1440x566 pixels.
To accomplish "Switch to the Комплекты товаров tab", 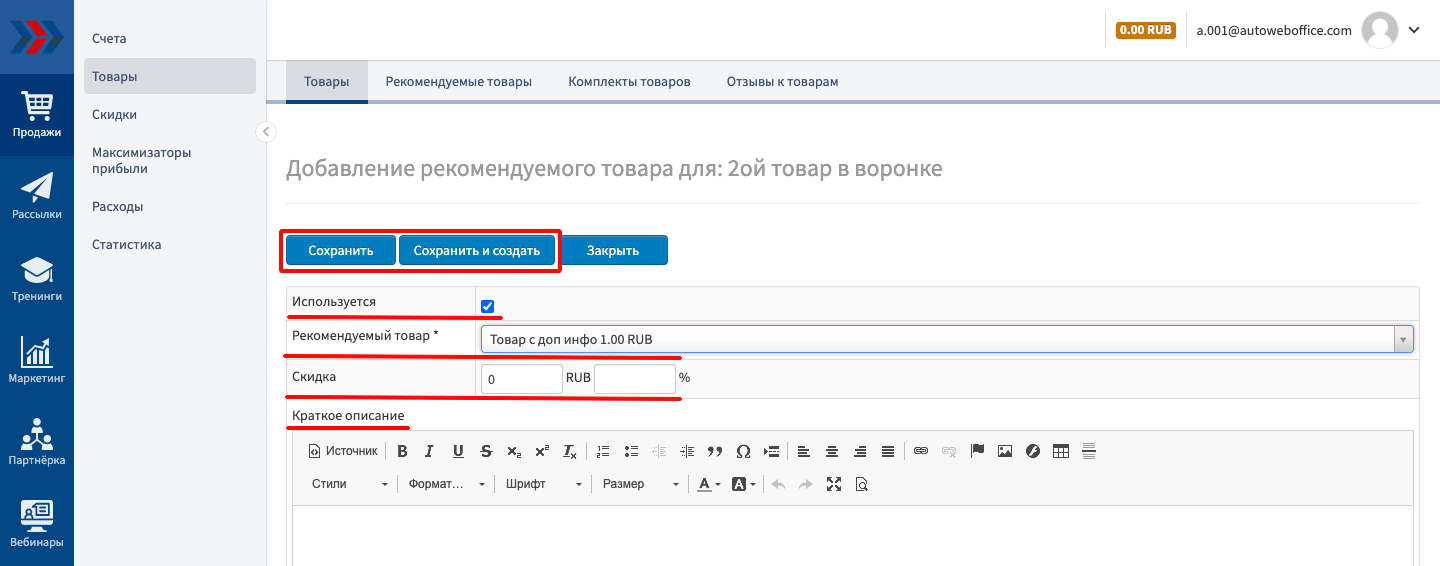I will tap(629, 82).
